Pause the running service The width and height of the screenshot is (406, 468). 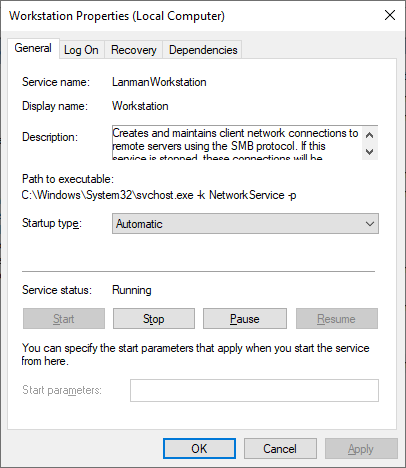pyautogui.click(x=245, y=319)
